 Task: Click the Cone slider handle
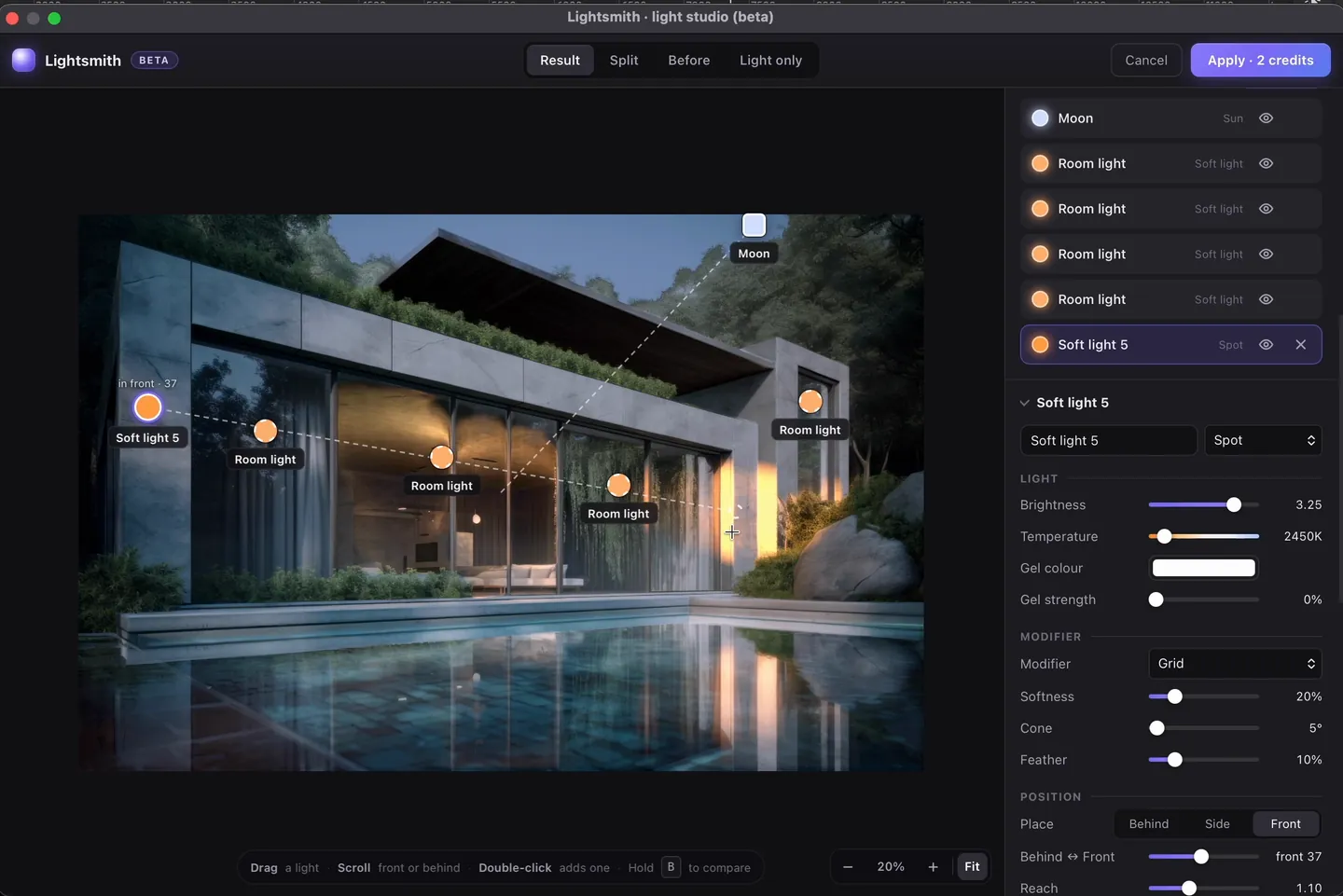point(1157,728)
